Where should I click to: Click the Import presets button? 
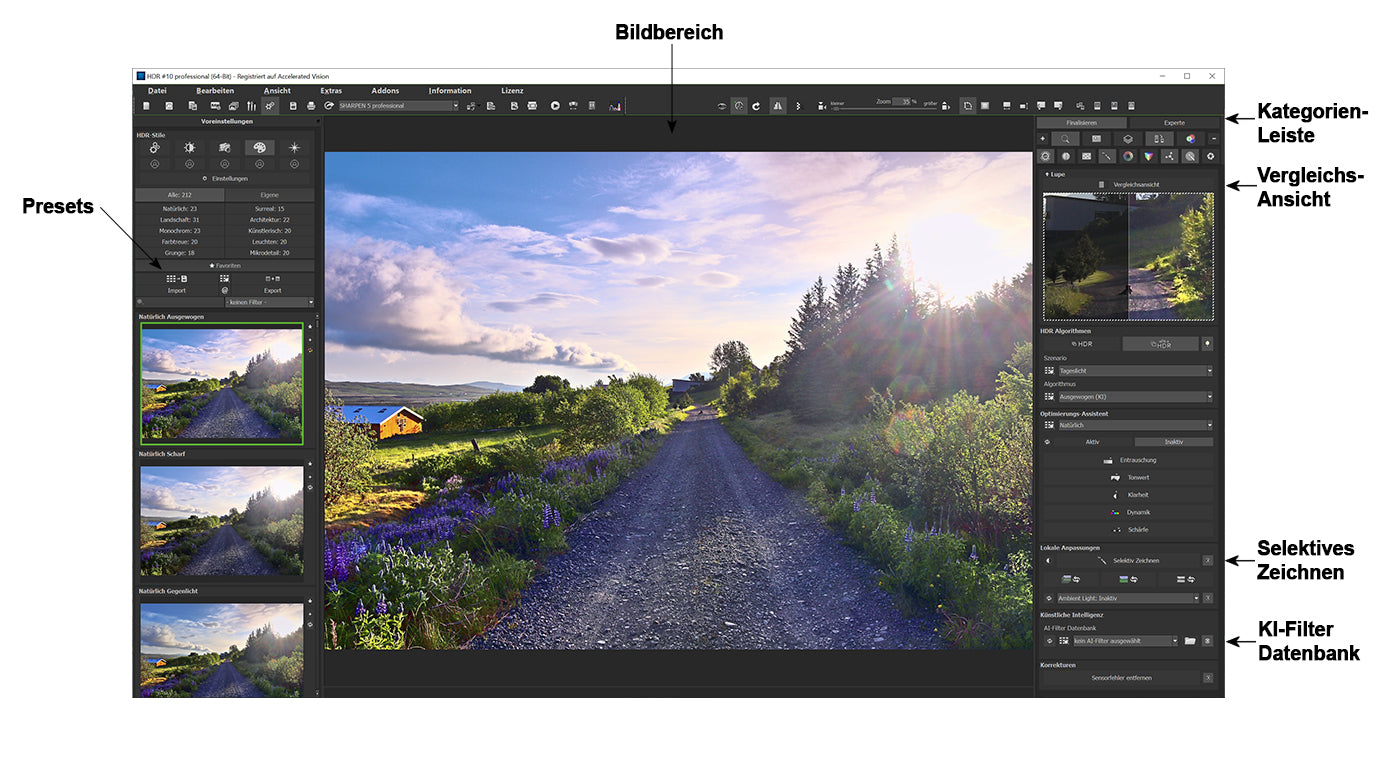(x=177, y=290)
